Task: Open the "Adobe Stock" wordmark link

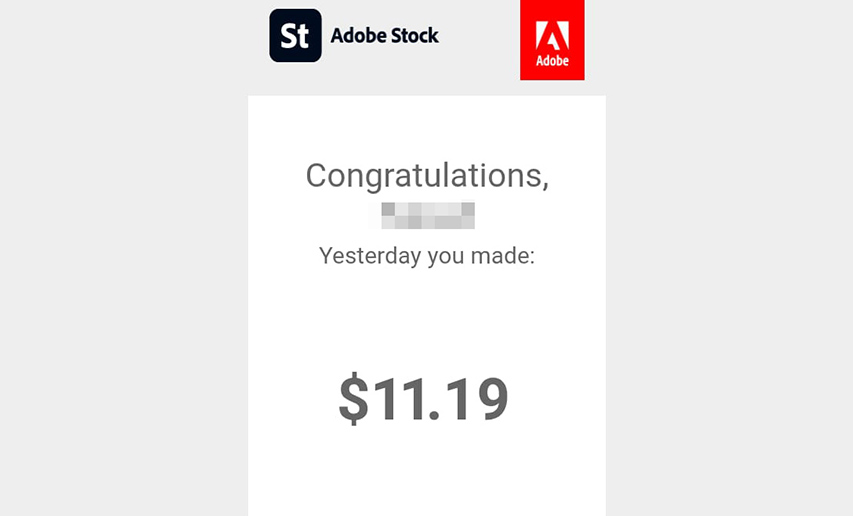Action: tap(385, 35)
